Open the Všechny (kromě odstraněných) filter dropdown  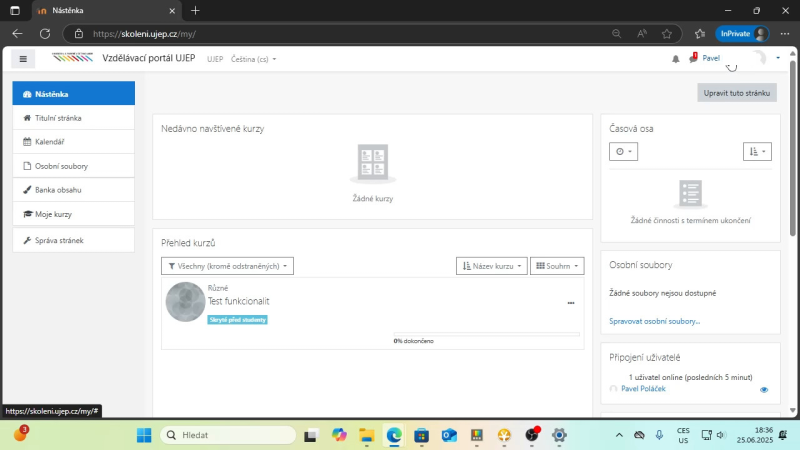tap(227, 266)
